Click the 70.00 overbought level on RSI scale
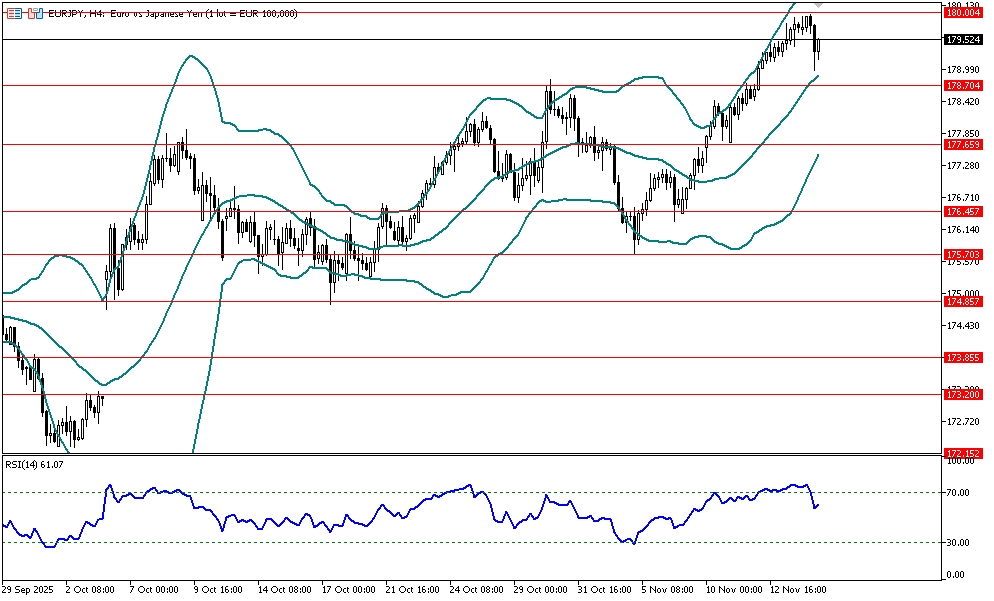Screen dimensions: 994x601 click(959, 493)
